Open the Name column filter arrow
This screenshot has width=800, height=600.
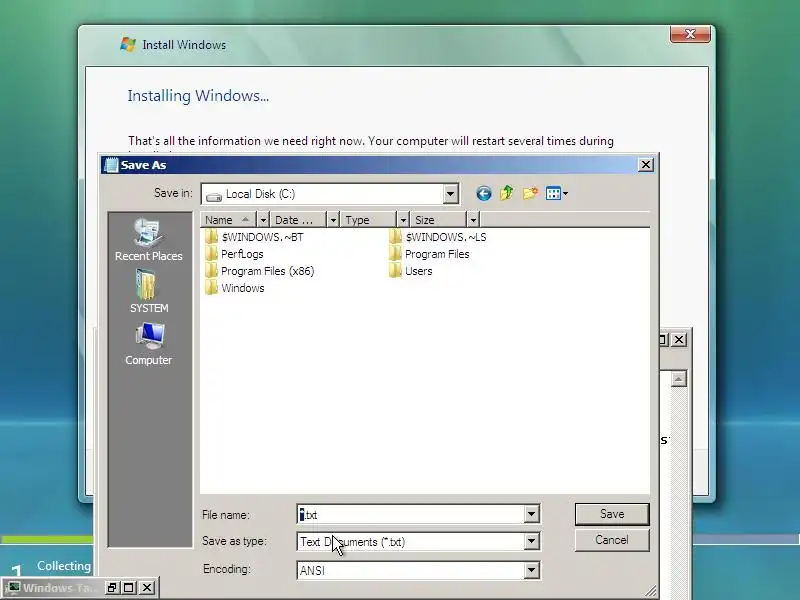[263, 220]
